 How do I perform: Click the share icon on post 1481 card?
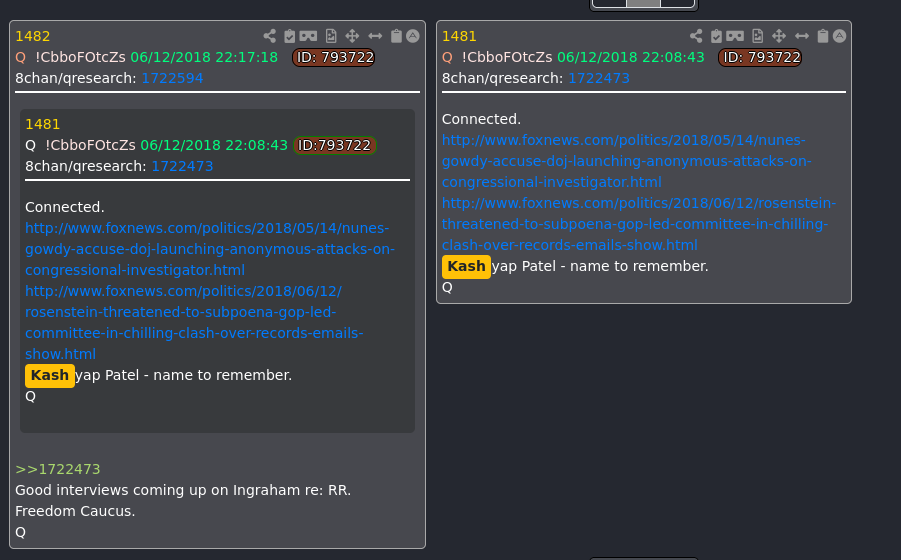696,36
